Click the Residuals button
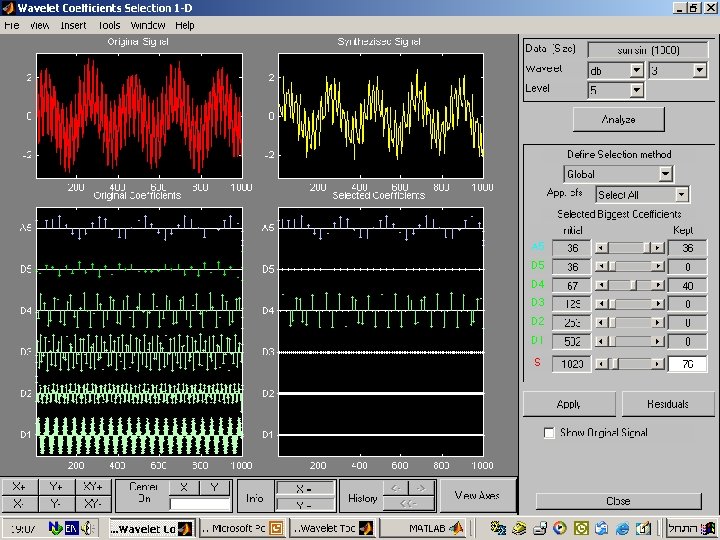Screen dimensions: 720x540 tap(667, 404)
